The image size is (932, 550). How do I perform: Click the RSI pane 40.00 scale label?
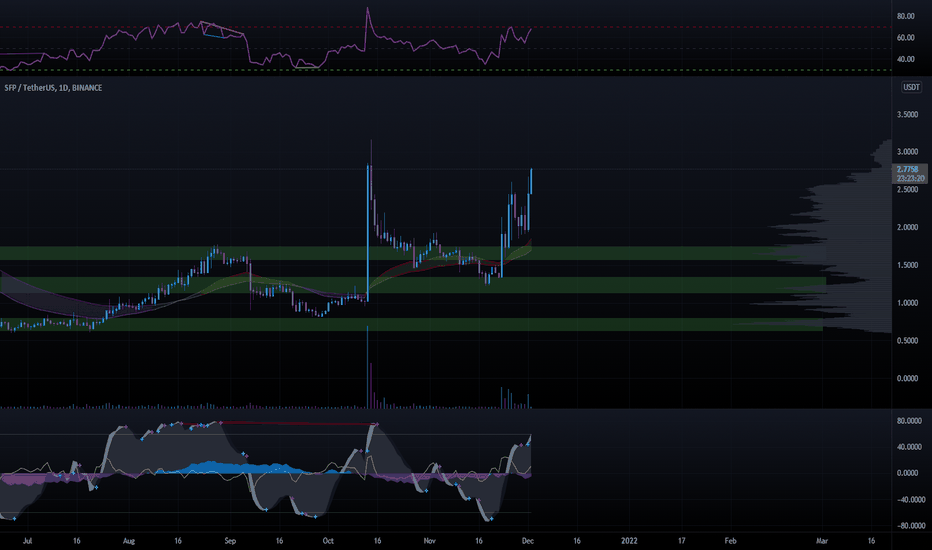(906, 59)
